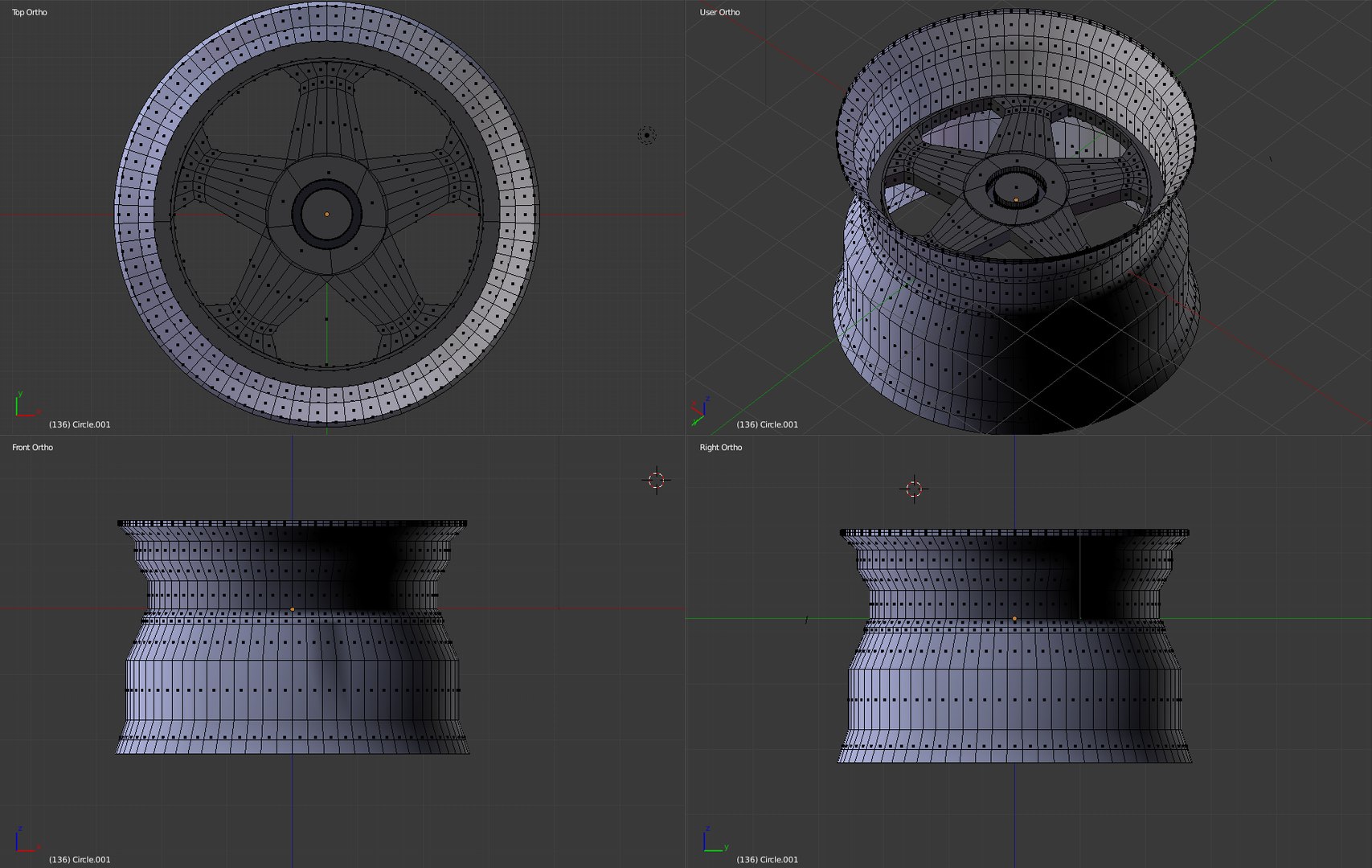Viewport: 1372px width, 868px height.
Task: Click the 'Top Ortho' viewport label
Action: [30, 12]
